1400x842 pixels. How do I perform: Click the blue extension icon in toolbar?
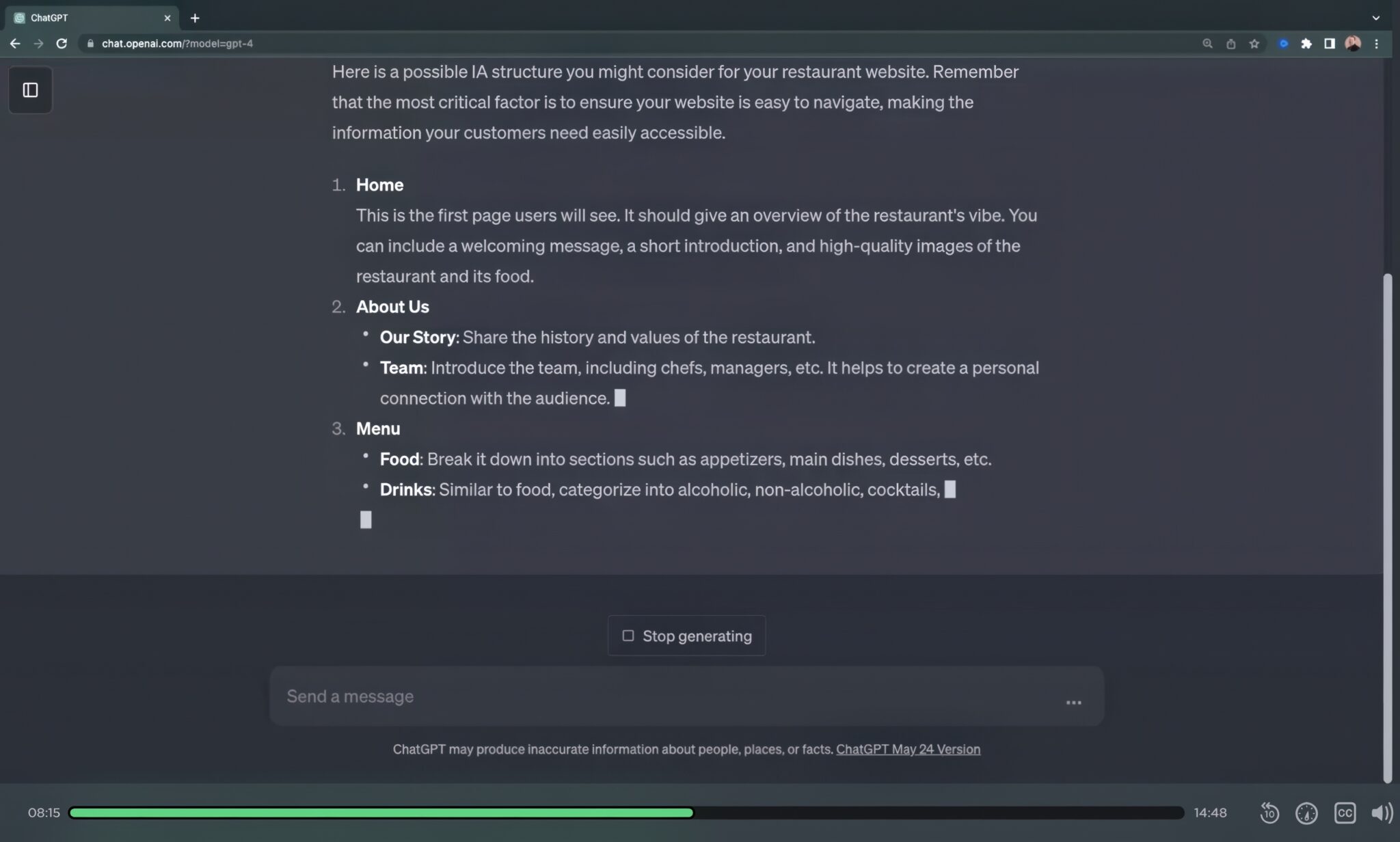point(1284,43)
